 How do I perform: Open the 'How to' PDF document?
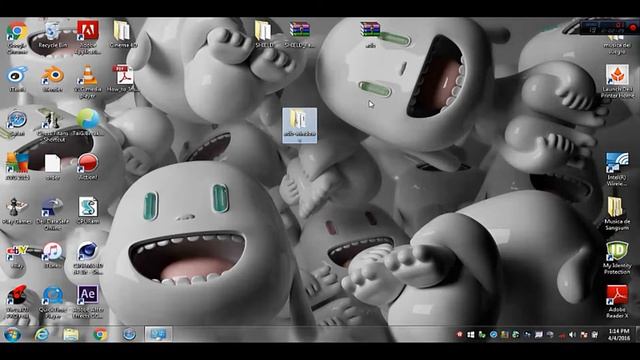point(123,79)
